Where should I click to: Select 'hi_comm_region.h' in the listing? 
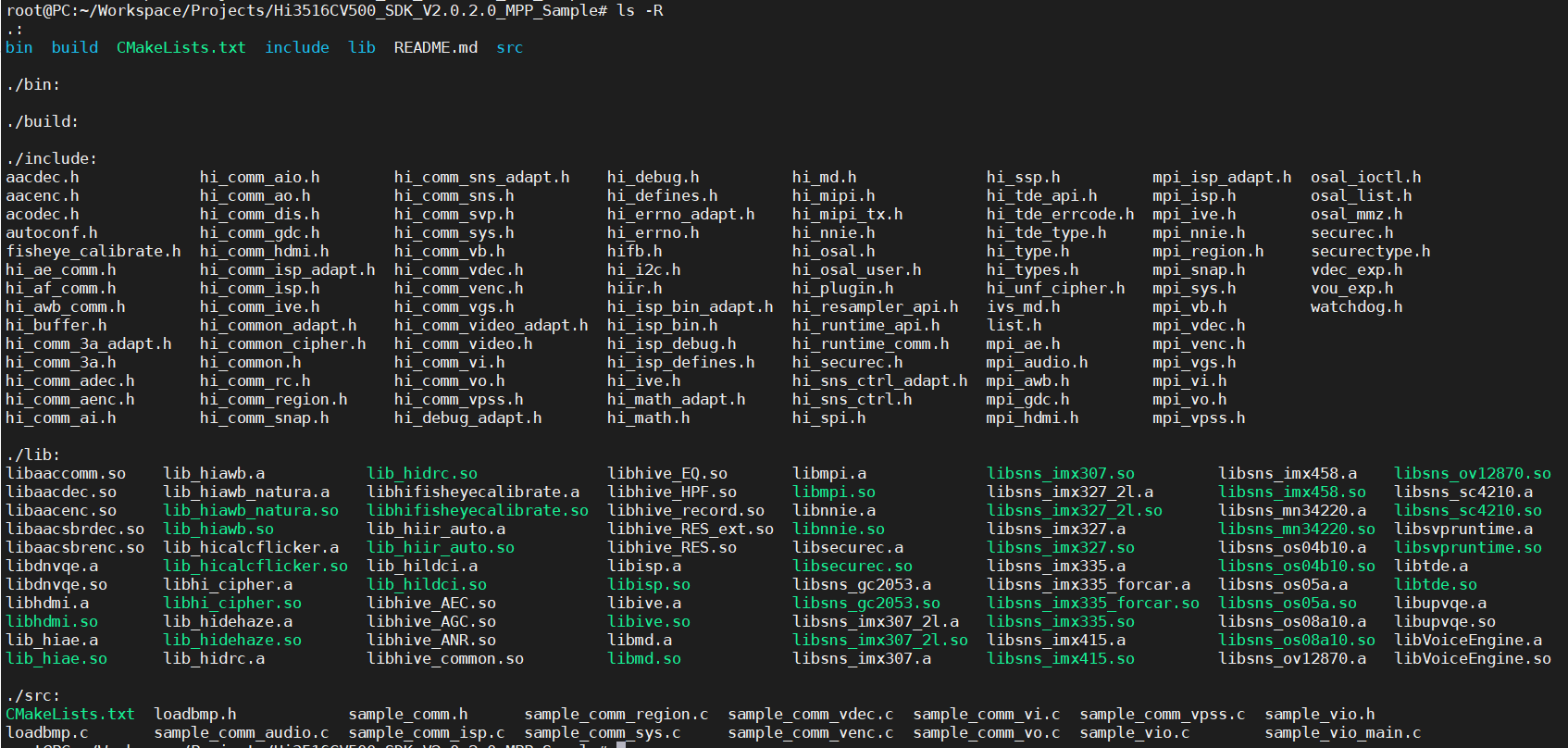[274, 399]
